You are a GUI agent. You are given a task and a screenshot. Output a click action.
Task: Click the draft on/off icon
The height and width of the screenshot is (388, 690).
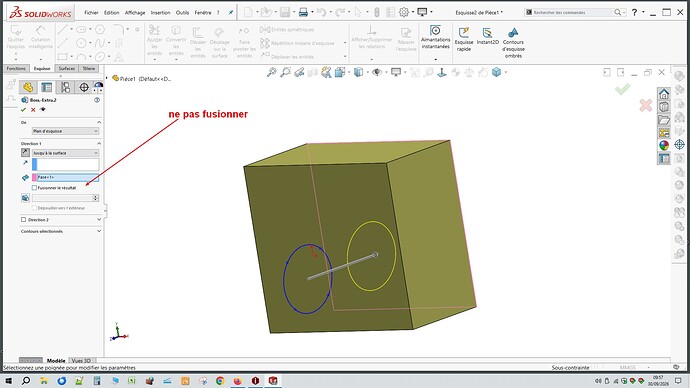(x=25, y=198)
